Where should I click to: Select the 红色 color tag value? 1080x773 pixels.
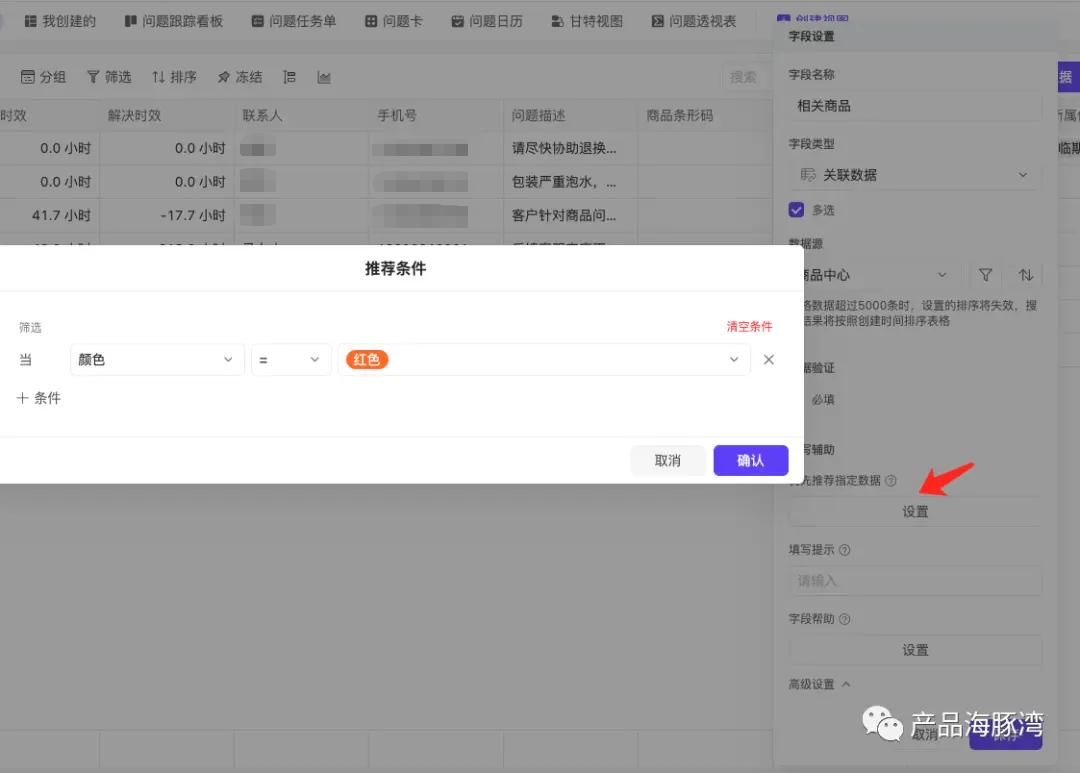click(x=366, y=359)
